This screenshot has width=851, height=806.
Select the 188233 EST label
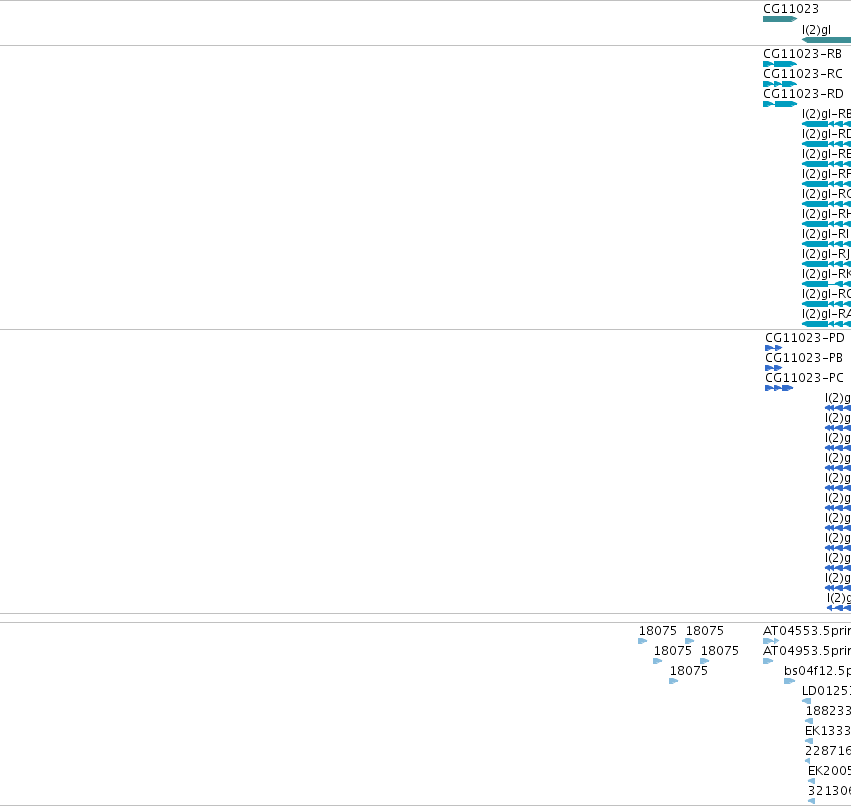point(828,711)
